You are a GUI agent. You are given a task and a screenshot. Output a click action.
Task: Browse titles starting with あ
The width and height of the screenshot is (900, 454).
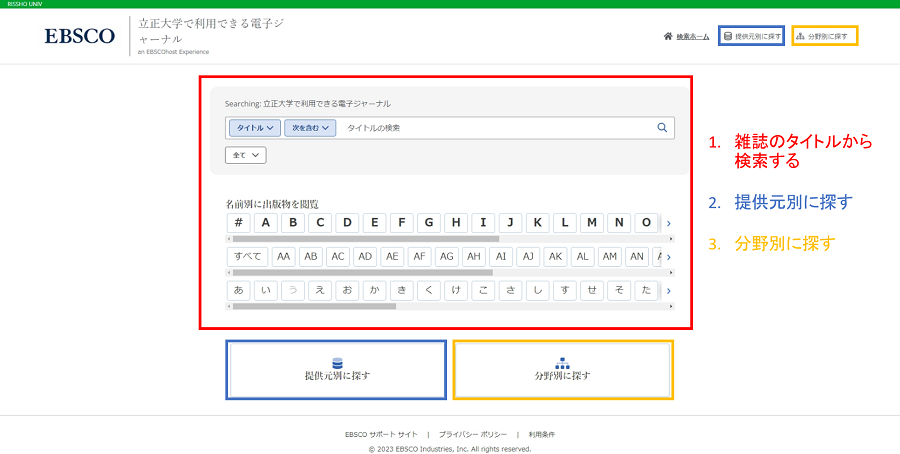pos(238,290)
